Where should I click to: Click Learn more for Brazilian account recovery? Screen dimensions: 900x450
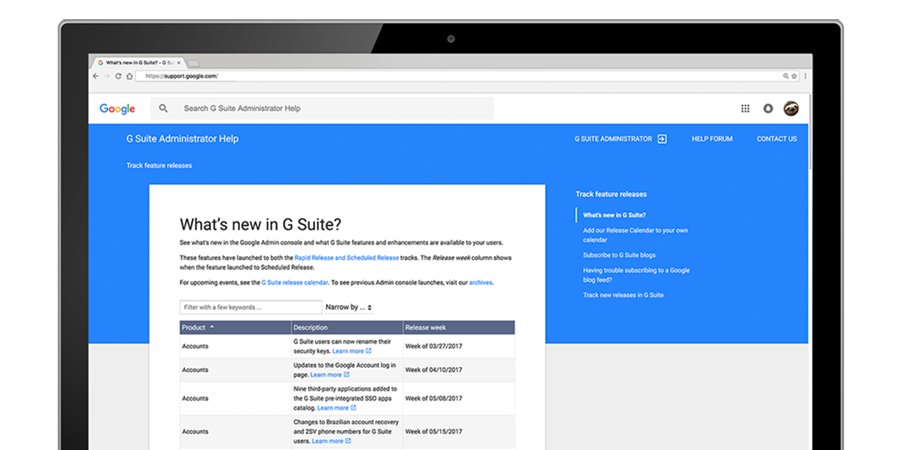click(328, 441)
